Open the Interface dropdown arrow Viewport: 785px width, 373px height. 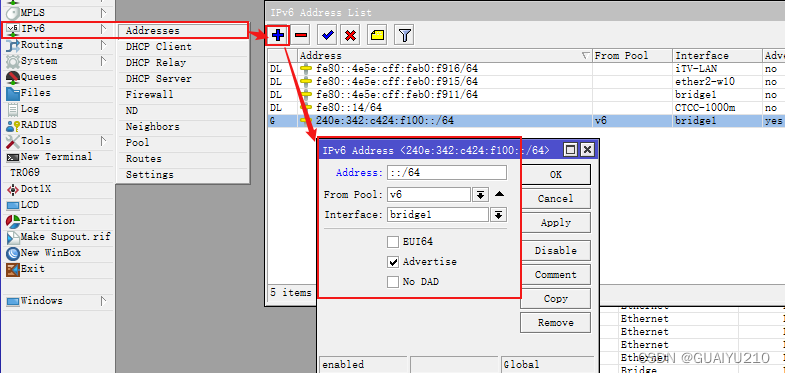click(x=499, y=215)
